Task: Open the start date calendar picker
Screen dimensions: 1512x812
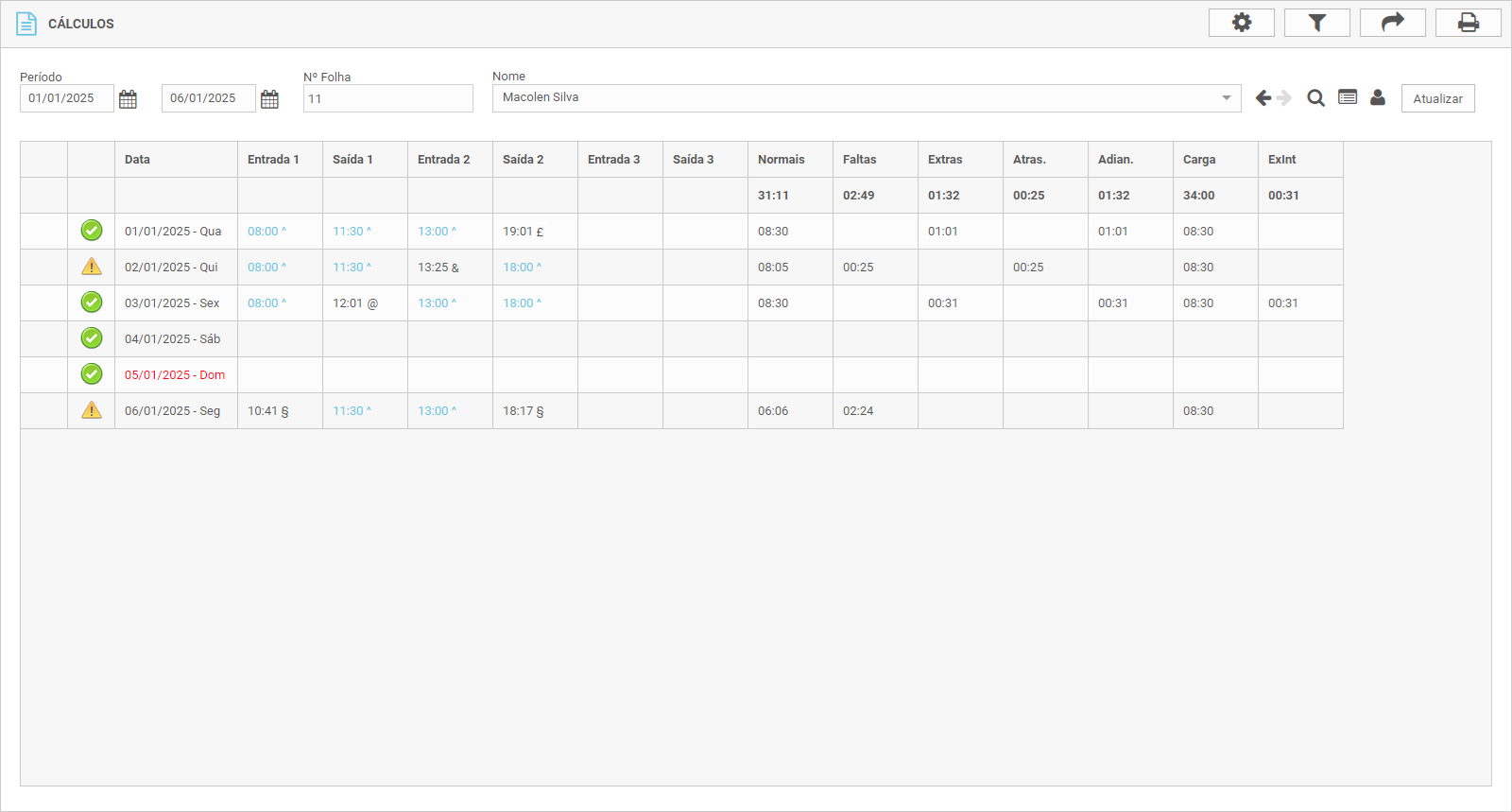Action: [x=129, y=99]
